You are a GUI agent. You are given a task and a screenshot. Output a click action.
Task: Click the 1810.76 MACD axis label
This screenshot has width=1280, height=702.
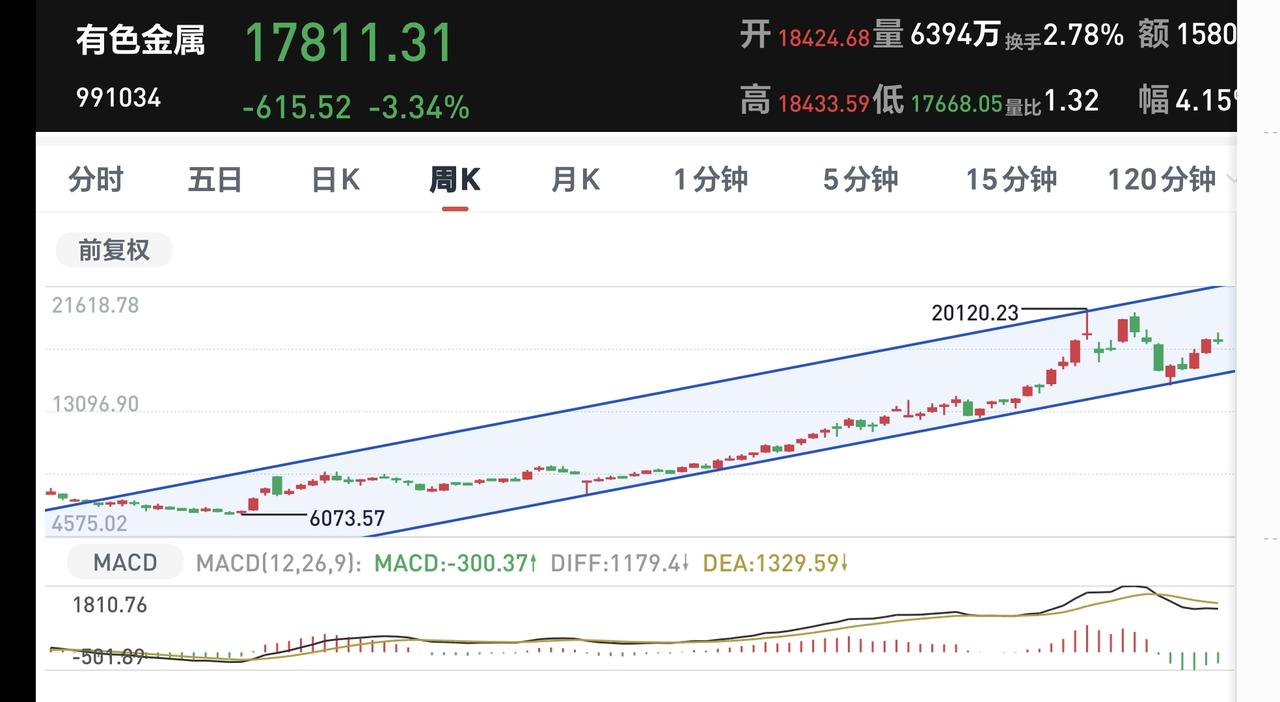pyautogui.click(x=109, y=605)
